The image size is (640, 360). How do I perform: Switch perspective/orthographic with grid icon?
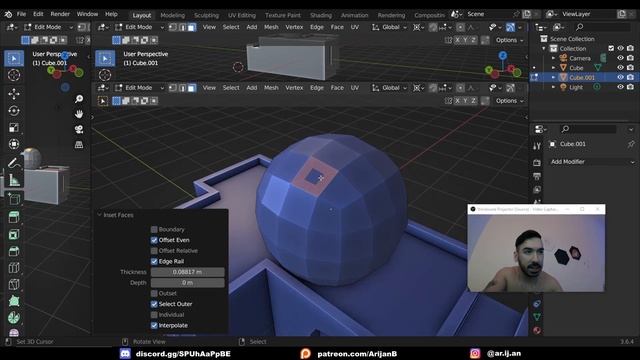79,144
